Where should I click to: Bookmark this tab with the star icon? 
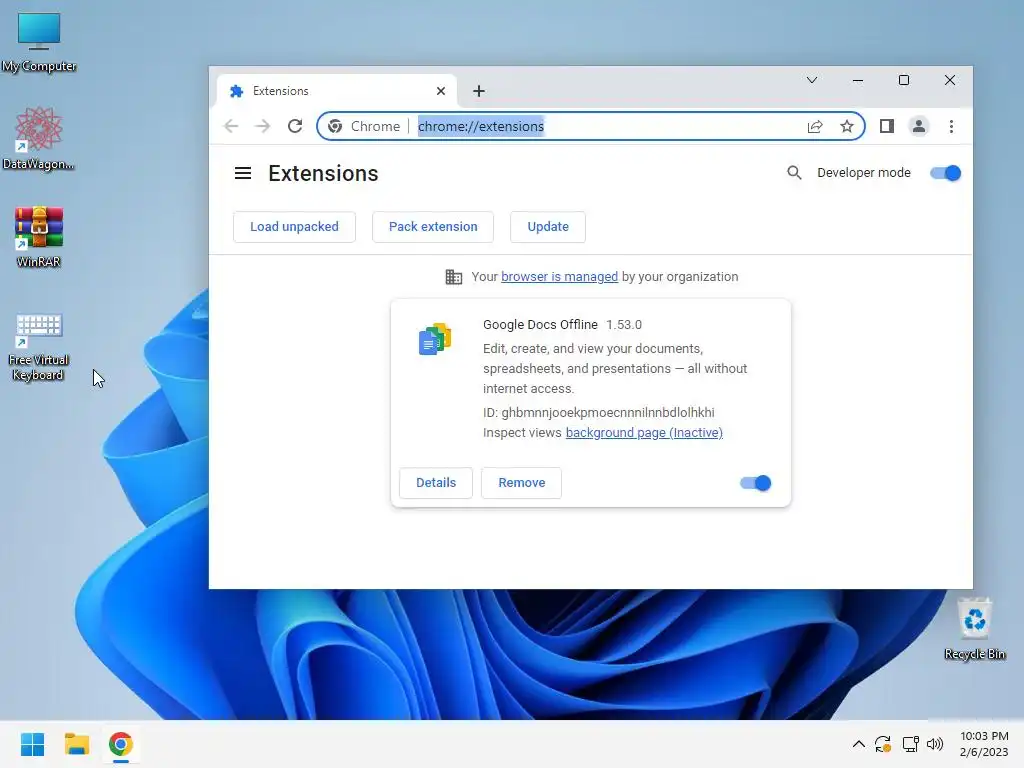(847, 126)
